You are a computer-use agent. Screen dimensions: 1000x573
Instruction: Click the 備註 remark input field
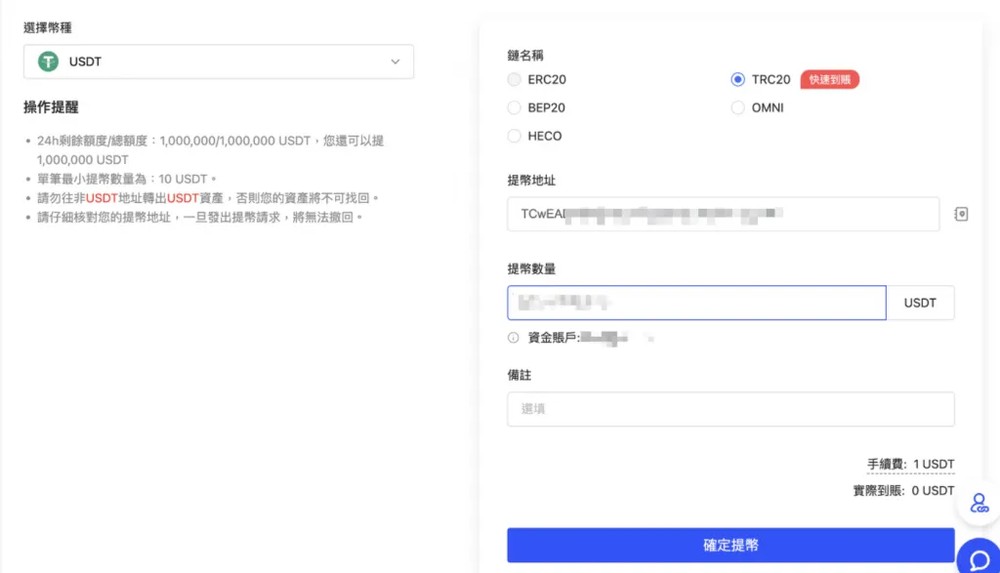click(x=731, y=409)
